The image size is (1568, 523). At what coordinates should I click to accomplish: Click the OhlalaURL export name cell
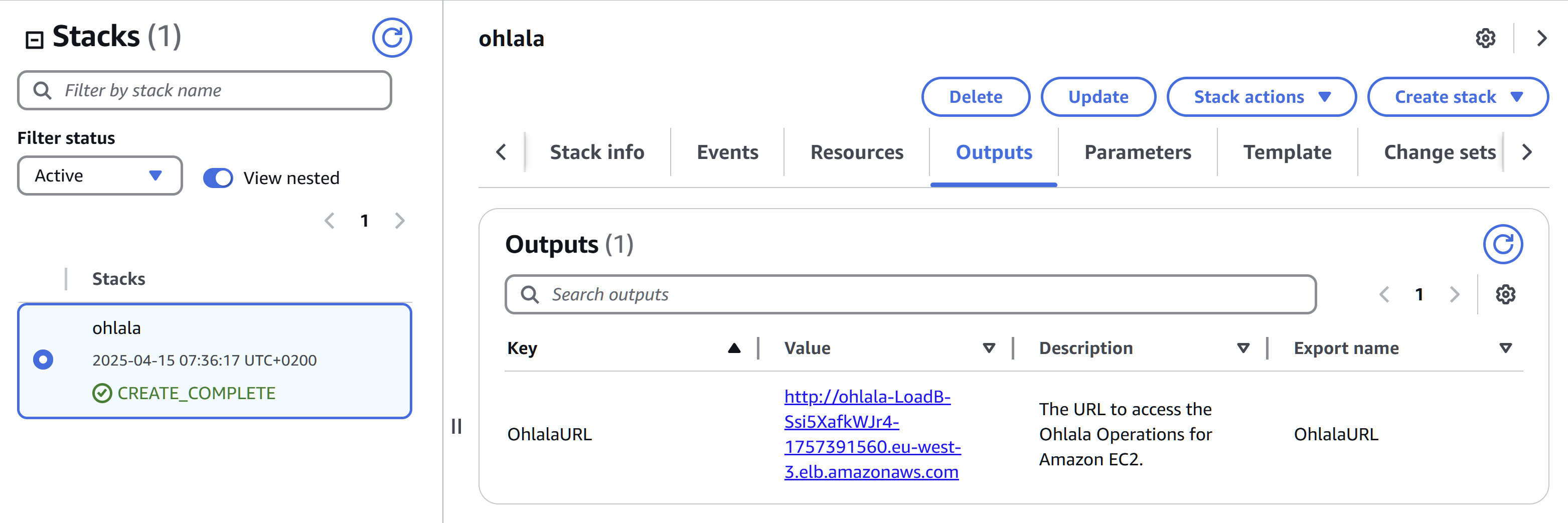pyautogui.click(x=1335, y=435)
